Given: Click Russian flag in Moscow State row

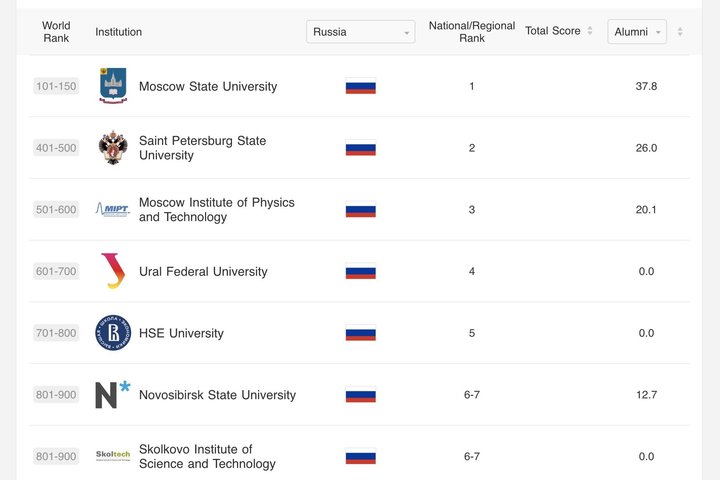Looking at the screenshot, I should [360, 86].
